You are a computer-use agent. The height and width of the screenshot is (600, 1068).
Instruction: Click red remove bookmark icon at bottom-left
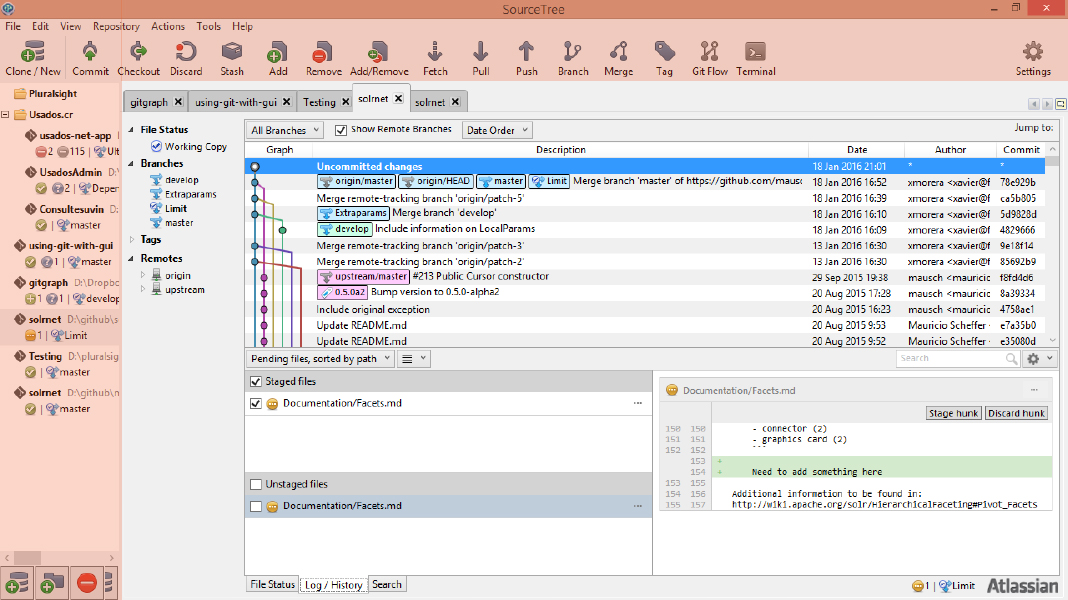(87, 583)
